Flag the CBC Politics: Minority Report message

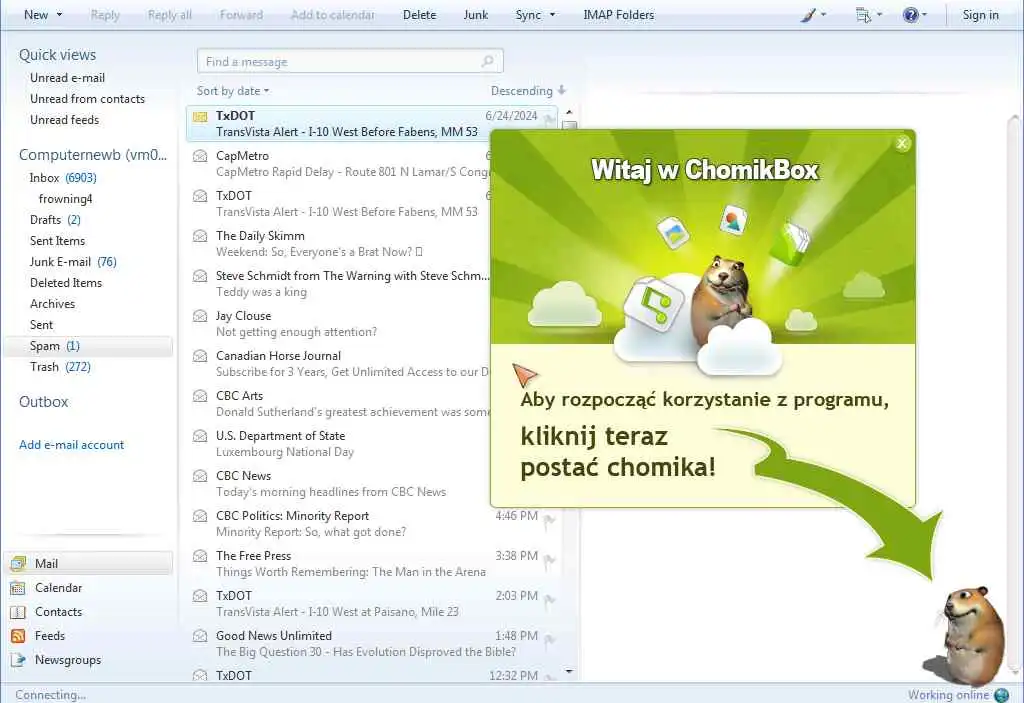550,519
